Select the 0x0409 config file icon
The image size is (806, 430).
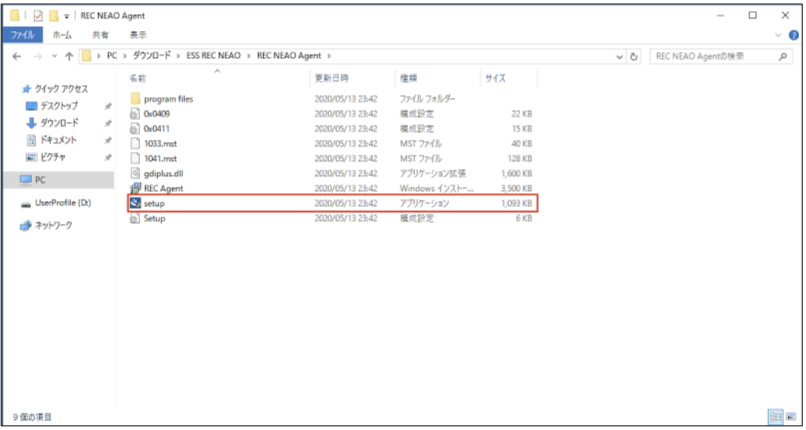(x=135, y=114)
